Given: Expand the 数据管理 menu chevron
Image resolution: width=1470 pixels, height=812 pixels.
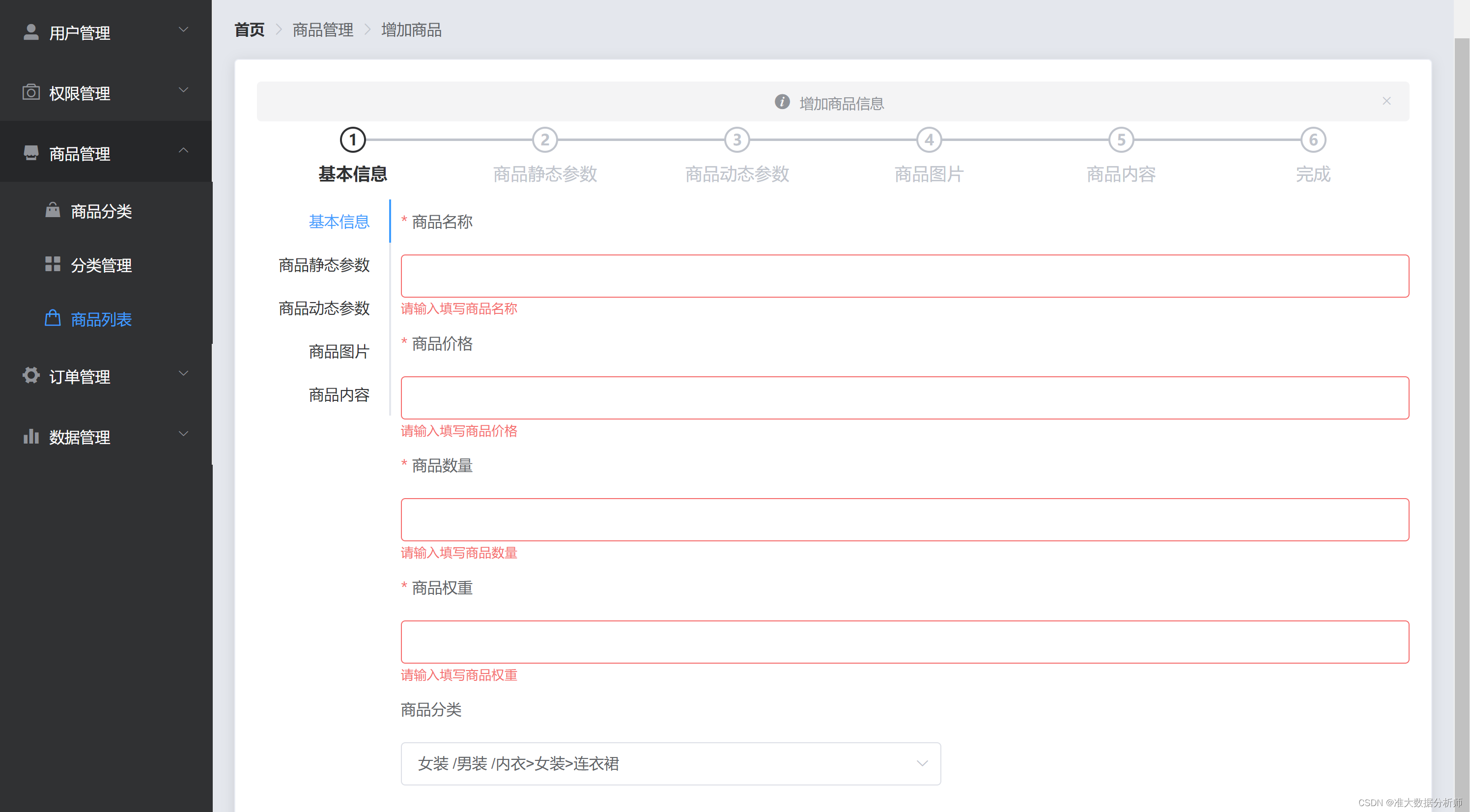Looking at the screenshot, I should (183, 434).
